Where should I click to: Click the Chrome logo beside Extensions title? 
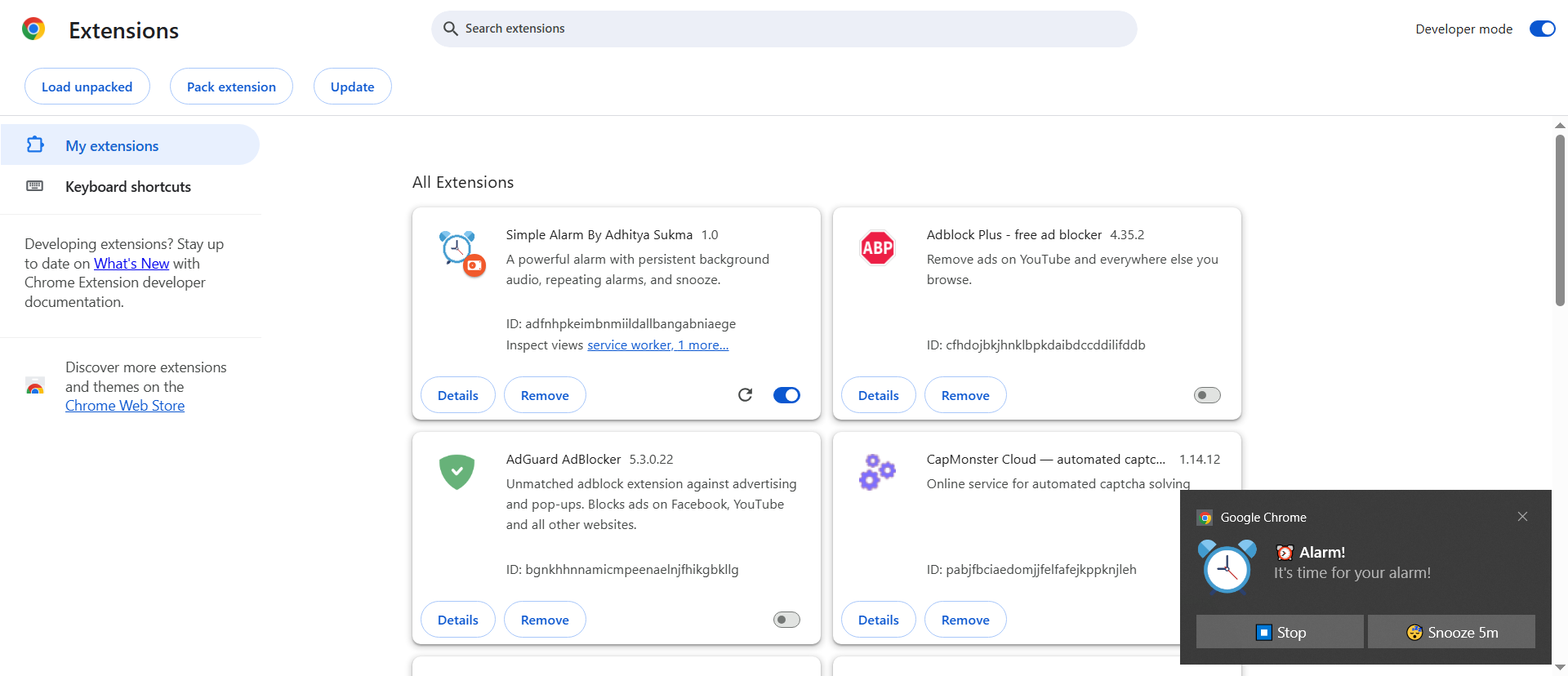coord(33,29)
